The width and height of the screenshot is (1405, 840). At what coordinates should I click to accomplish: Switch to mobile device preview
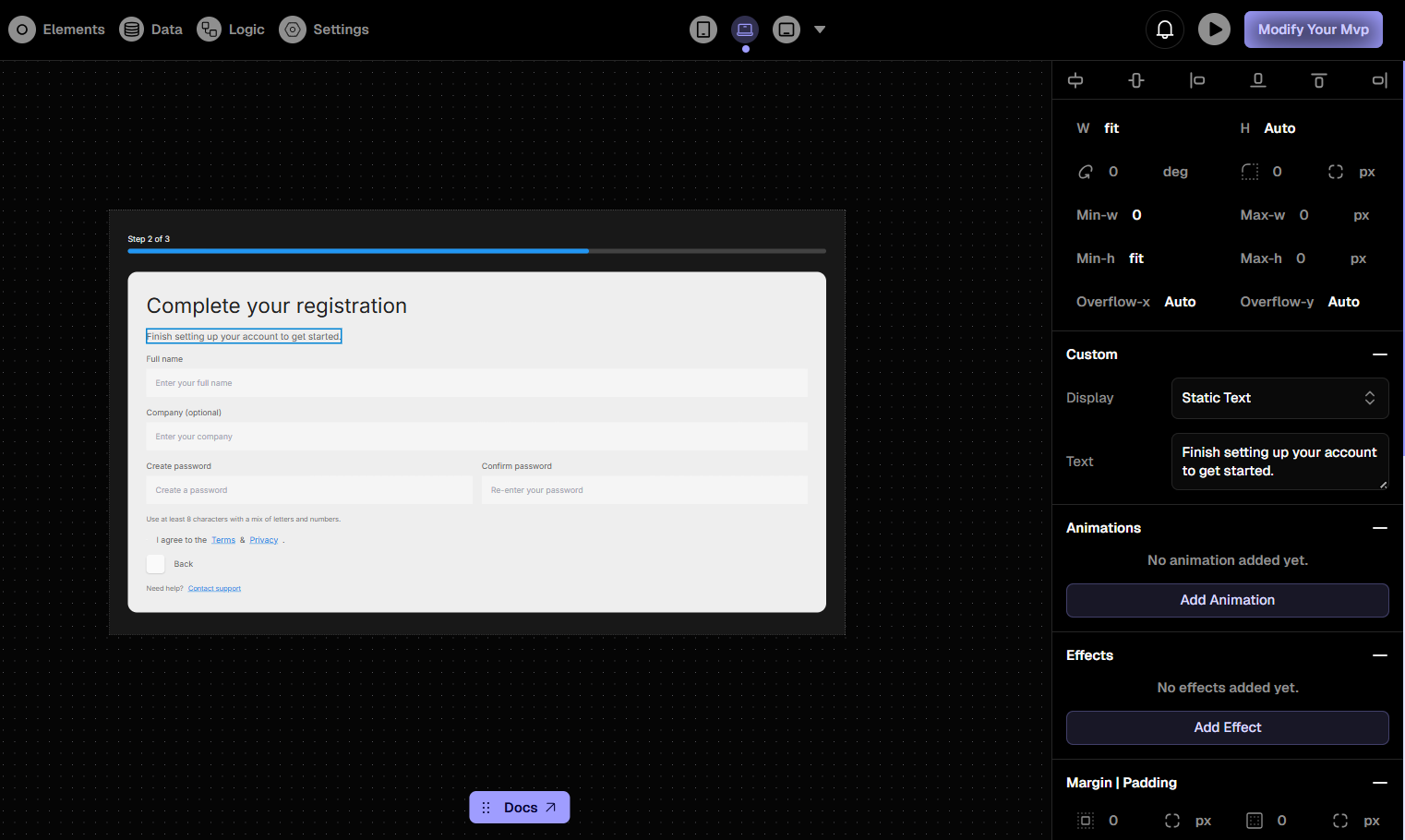(703, 30)
